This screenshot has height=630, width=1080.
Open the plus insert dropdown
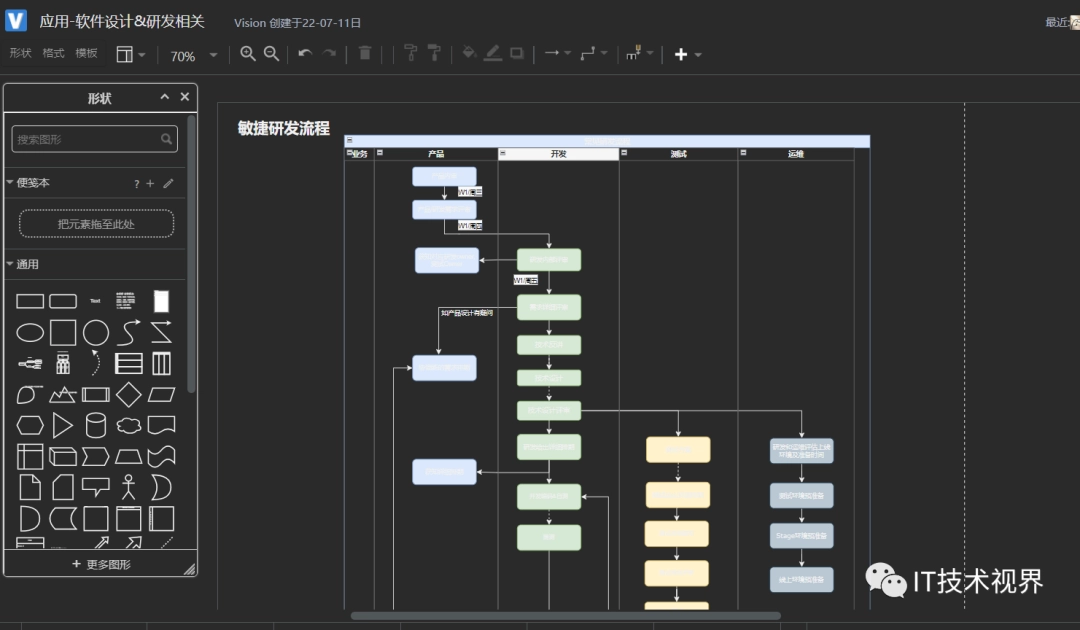pyautogui.click(x=687, y=54)
